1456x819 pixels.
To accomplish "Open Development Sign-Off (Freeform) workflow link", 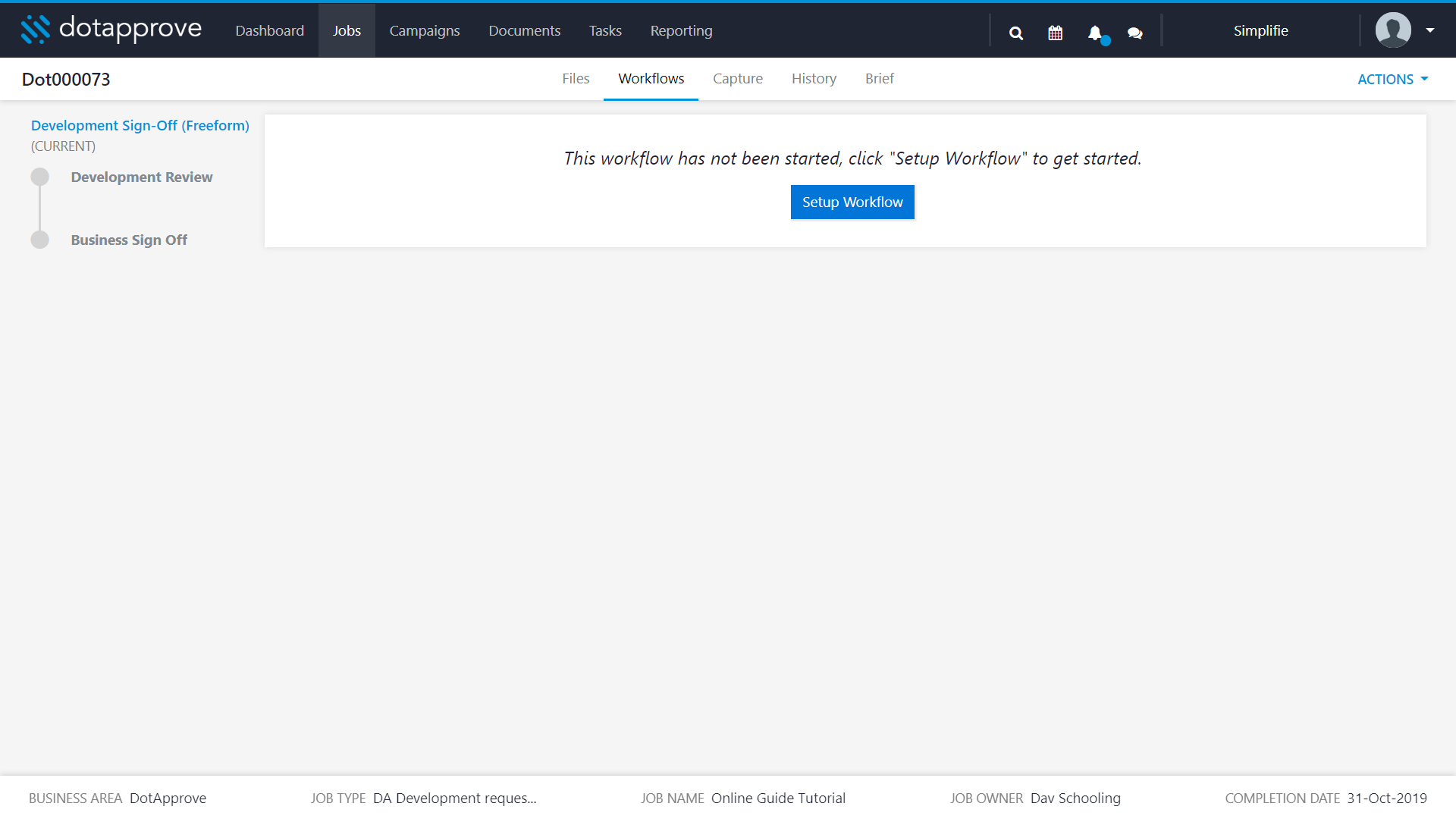I will [140, 125].
